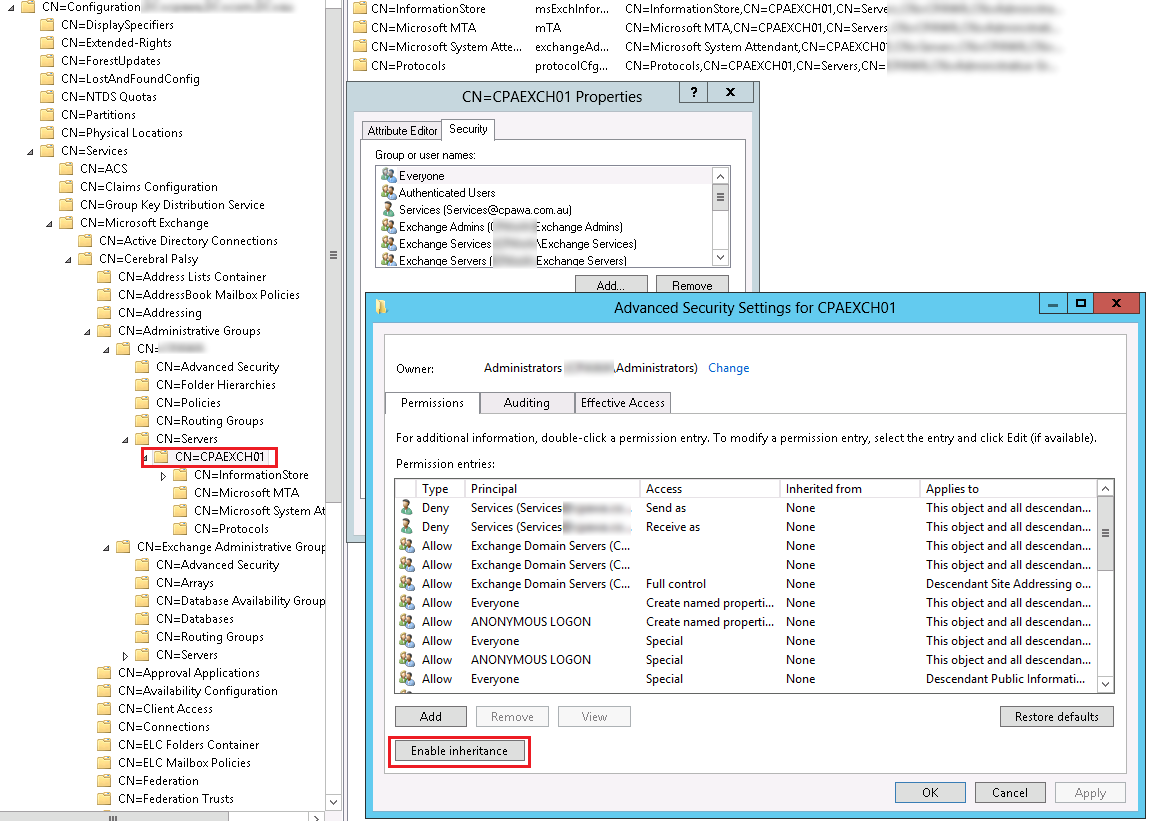Click OK in Advanced Security Settings
1152x821 pixels.
tap(930, 792)
